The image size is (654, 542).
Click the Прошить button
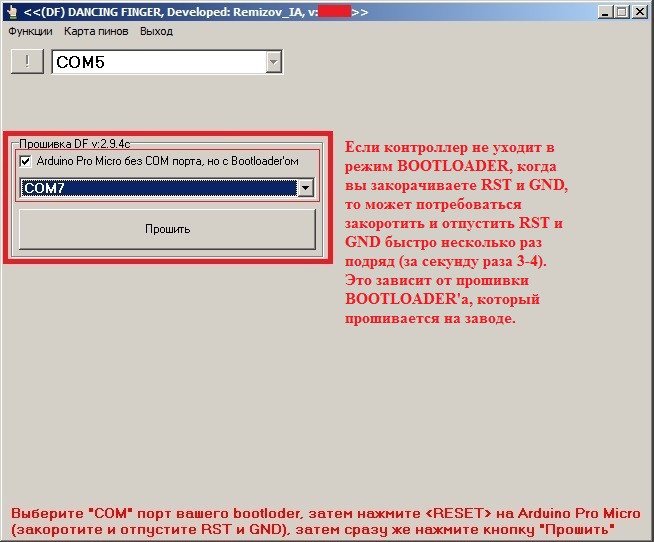pyautogui.click(x=167, y=229)
